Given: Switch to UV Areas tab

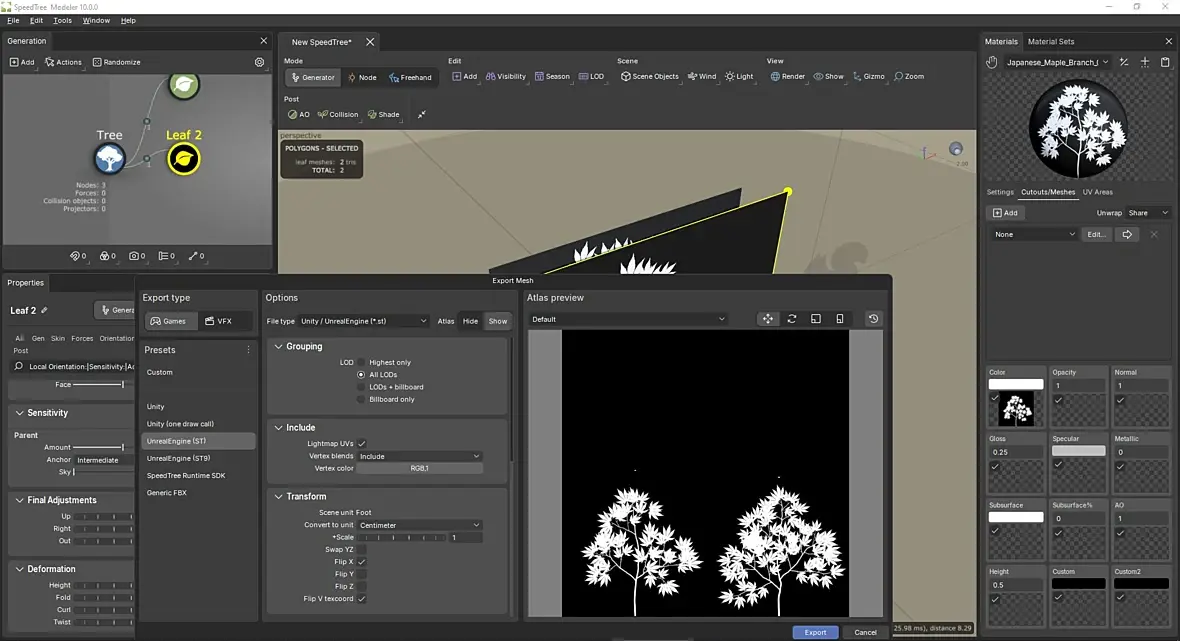Looking at the screenshot, I should pos(1097,192).
